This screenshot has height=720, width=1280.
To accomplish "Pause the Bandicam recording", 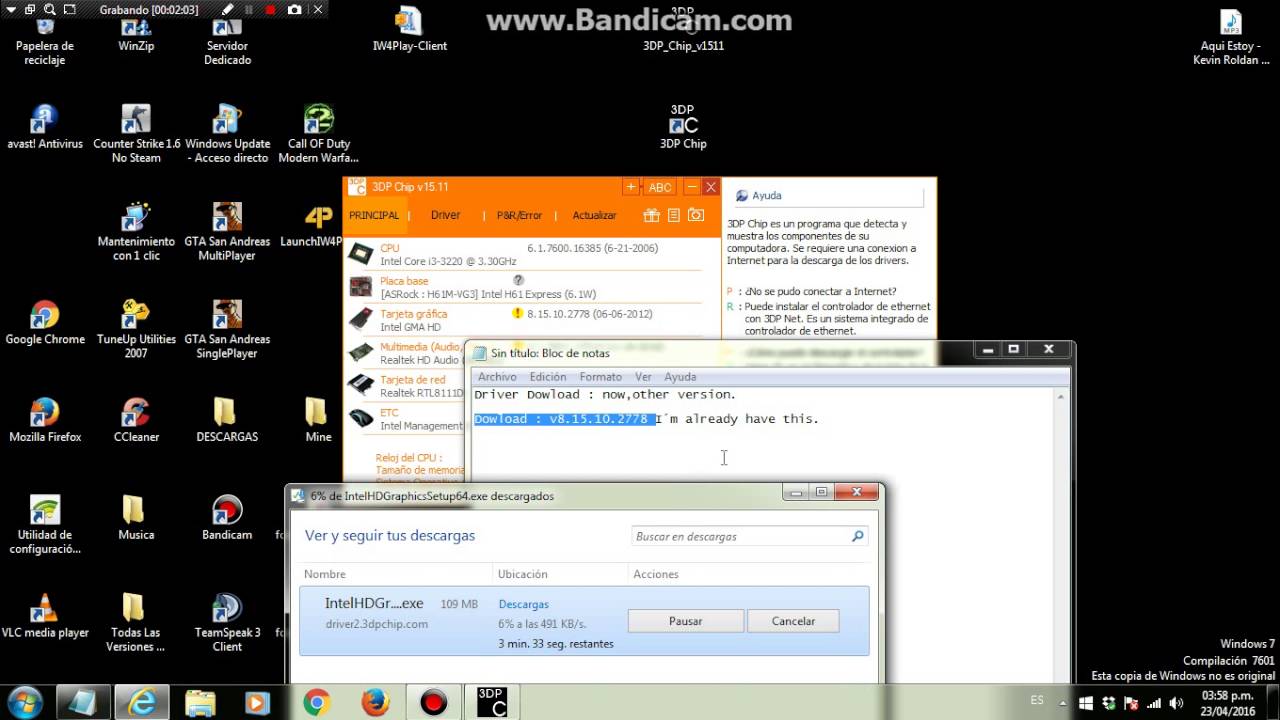I will (249, 9).
